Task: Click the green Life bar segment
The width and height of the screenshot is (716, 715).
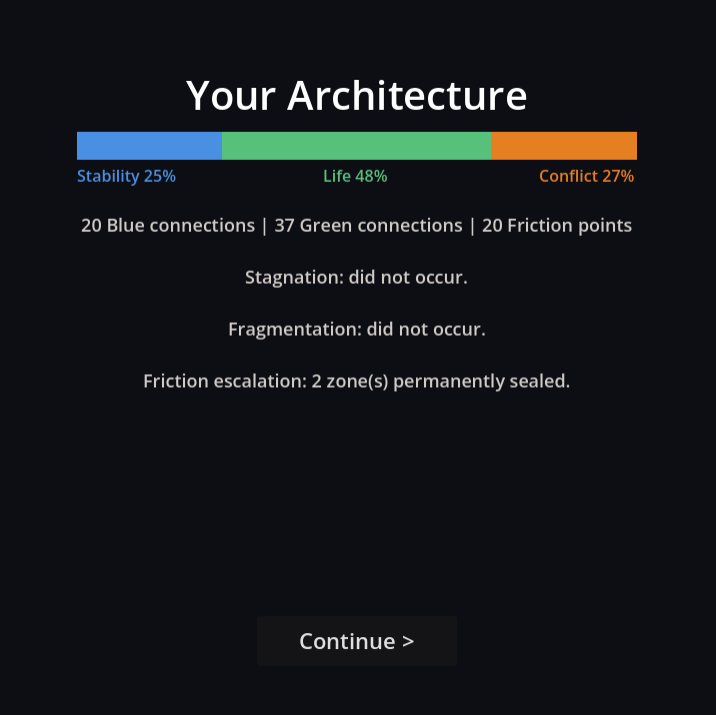Action: point(356,146)
